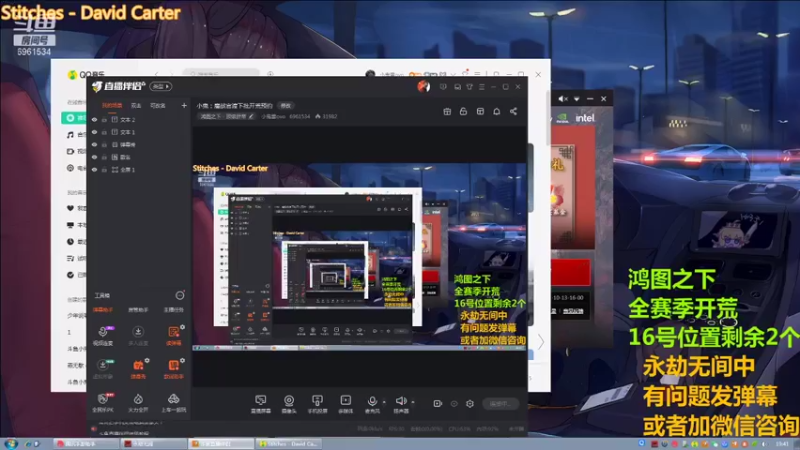The height and width of the screenshot is (450, 800).
Task: Expand the toolbox more-options circle
Action: [x=180, y=295]
